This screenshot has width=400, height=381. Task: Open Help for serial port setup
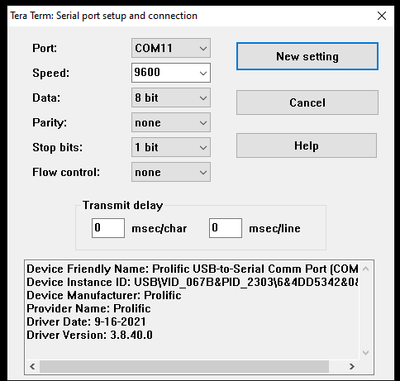(307, 146)
